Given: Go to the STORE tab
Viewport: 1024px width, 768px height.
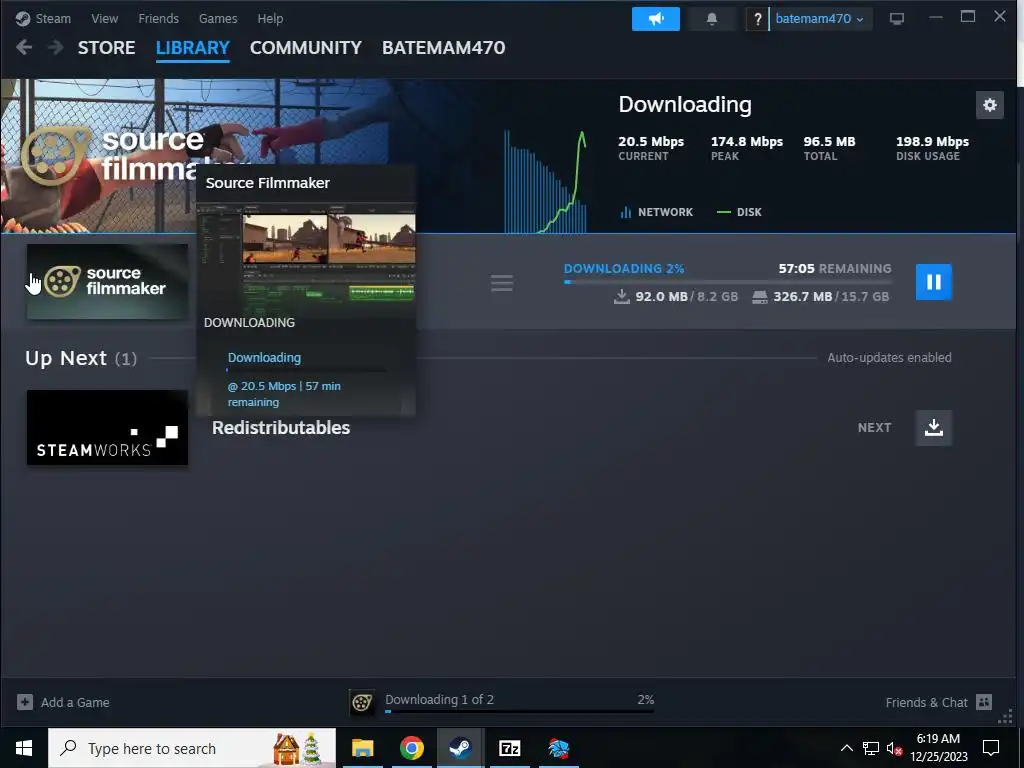Looking at the screenshot, I should [106, 48].
